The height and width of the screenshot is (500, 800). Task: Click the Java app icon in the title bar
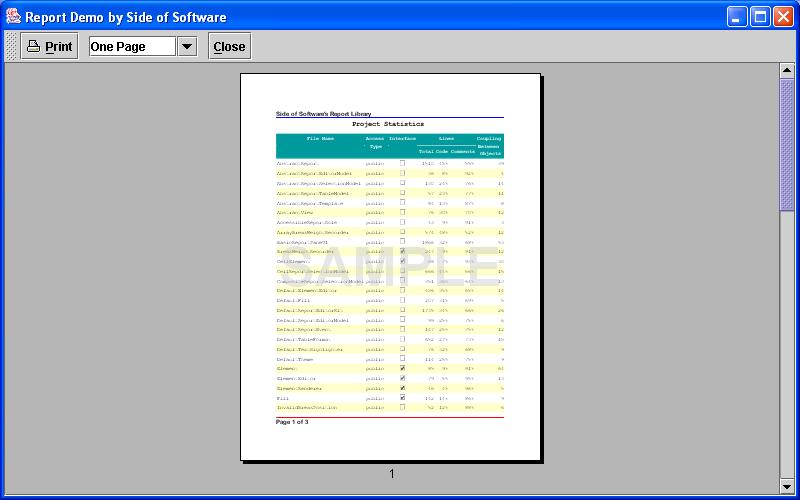pos(13,16)
